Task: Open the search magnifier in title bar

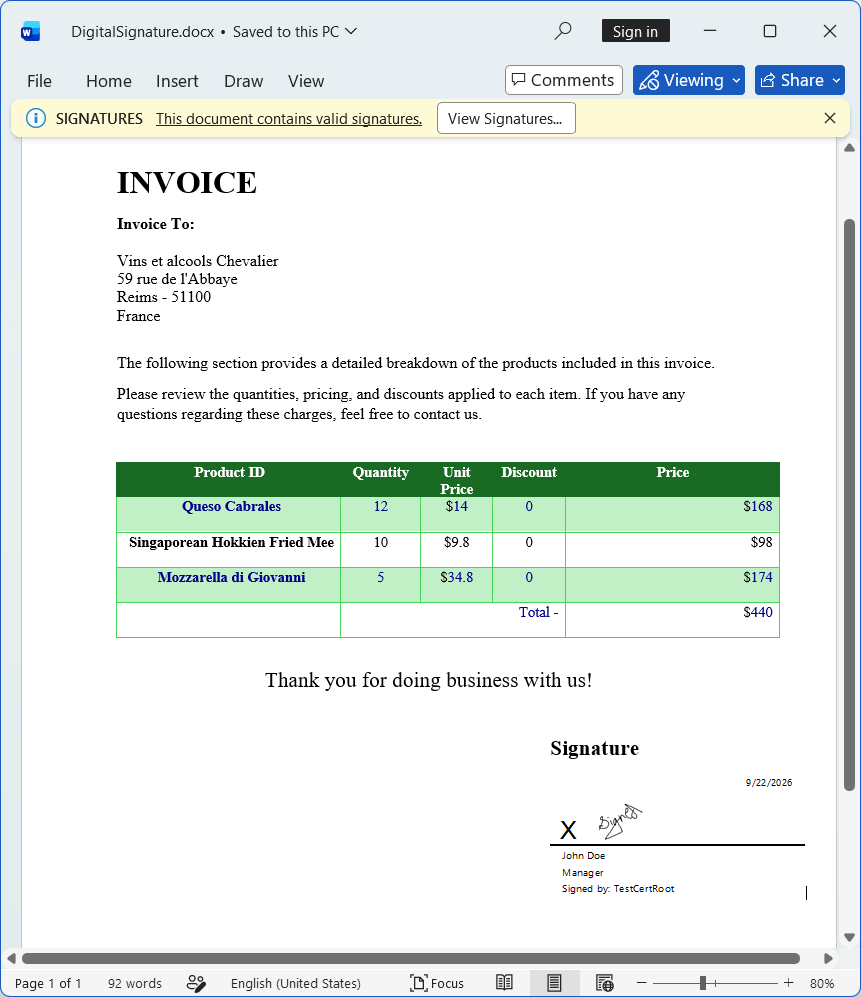Action: click(x=563, y=31)
